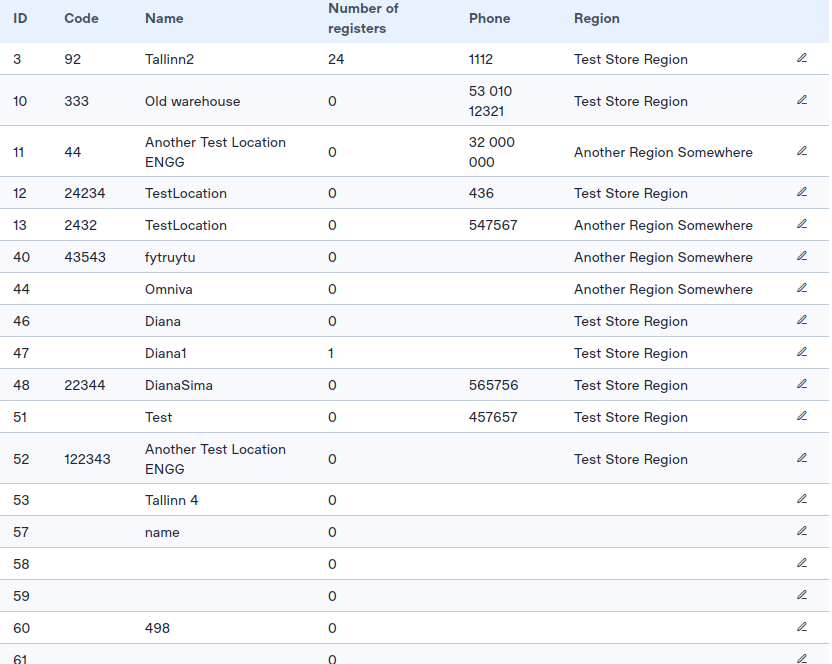Image resolution: width=832 pixels, height=664 pixels.
Task: Modify the DianaSima row via pencil
Action: (801, 384)
